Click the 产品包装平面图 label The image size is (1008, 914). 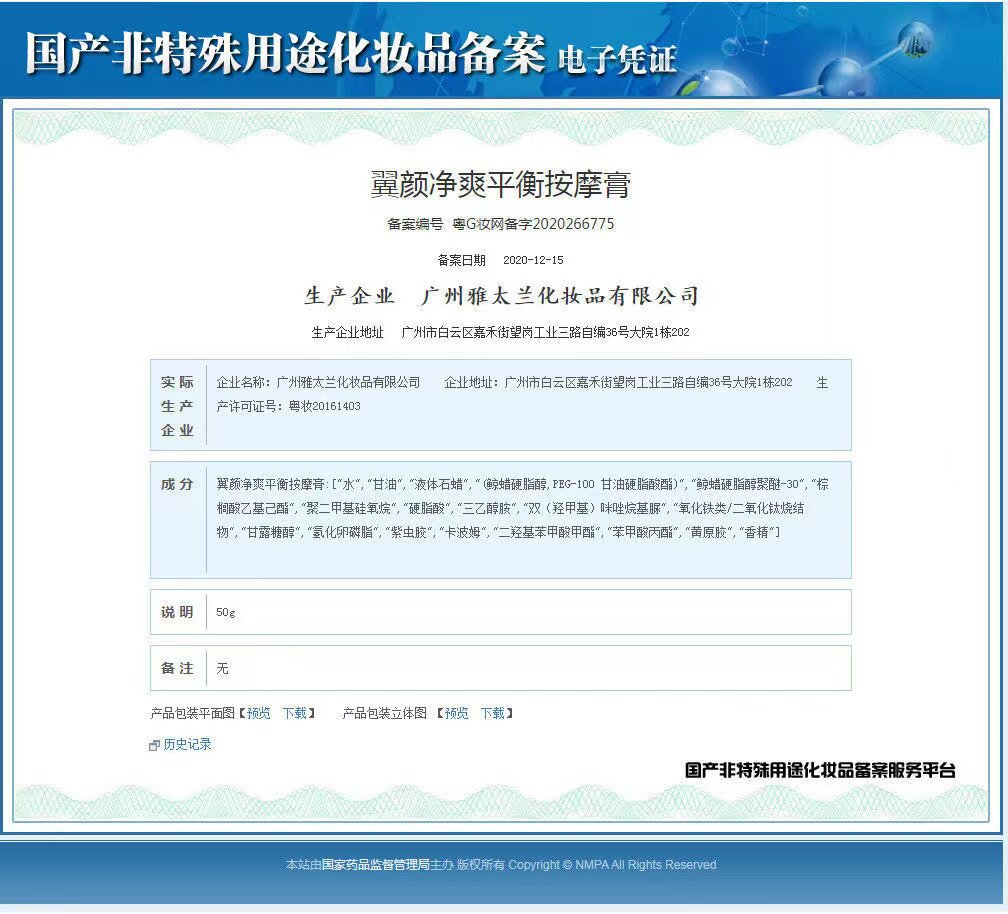[x=193, y=713]
